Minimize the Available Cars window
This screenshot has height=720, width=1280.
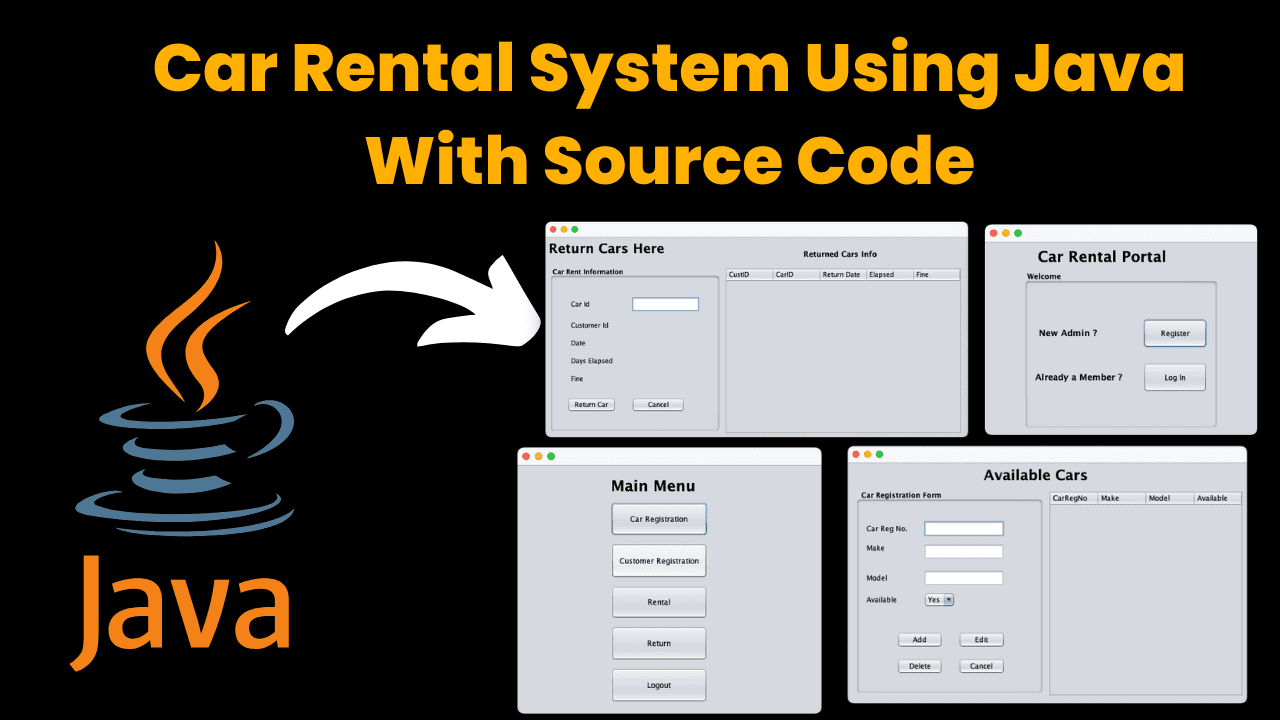pos(868,454)
